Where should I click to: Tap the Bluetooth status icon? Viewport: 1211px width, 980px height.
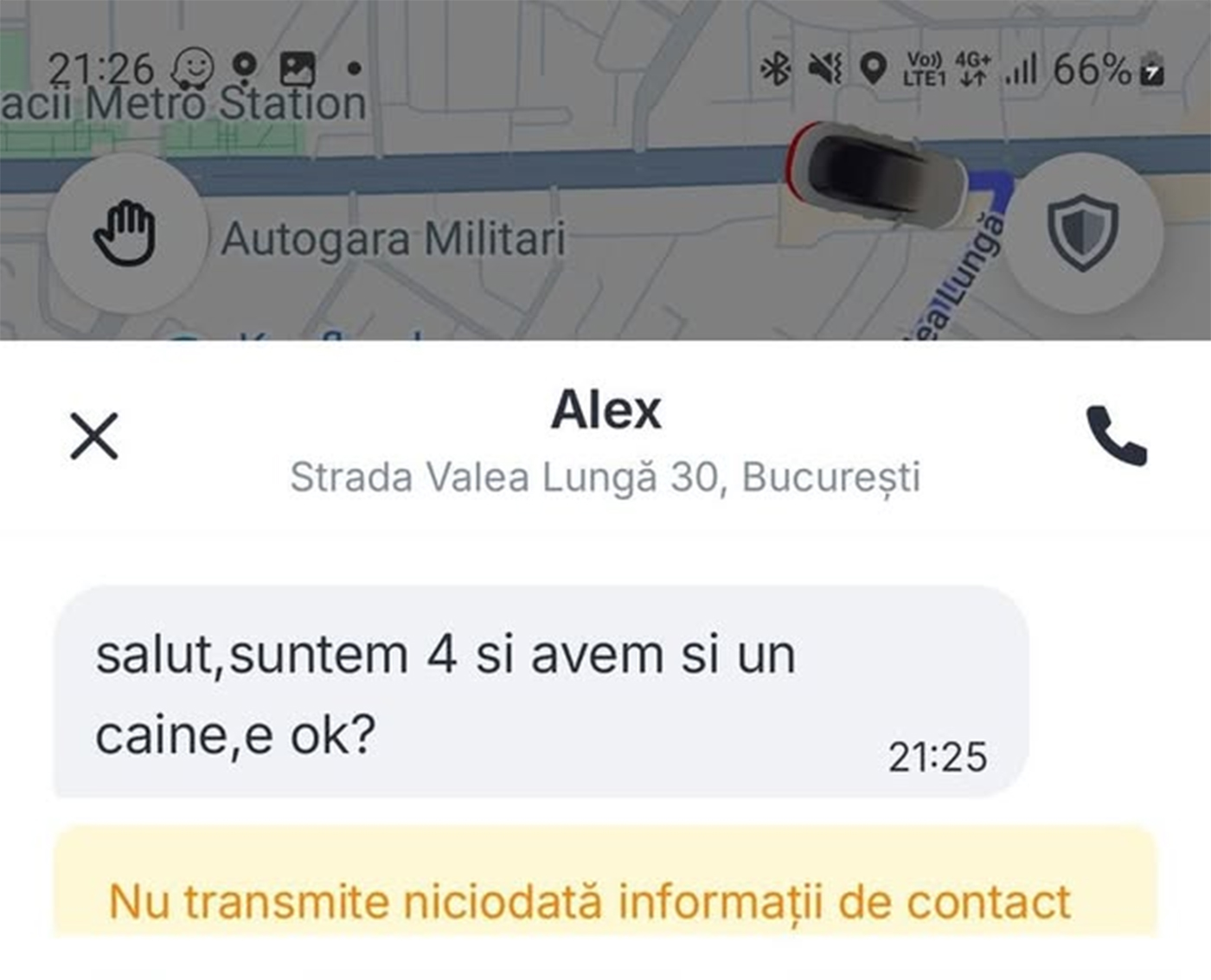tap(775, 68)
